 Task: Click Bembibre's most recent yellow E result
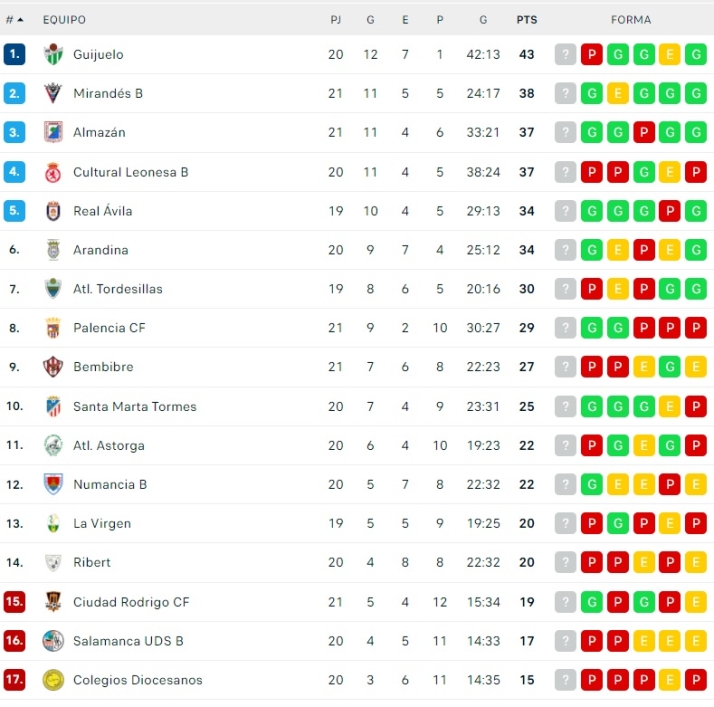point(696,367)
